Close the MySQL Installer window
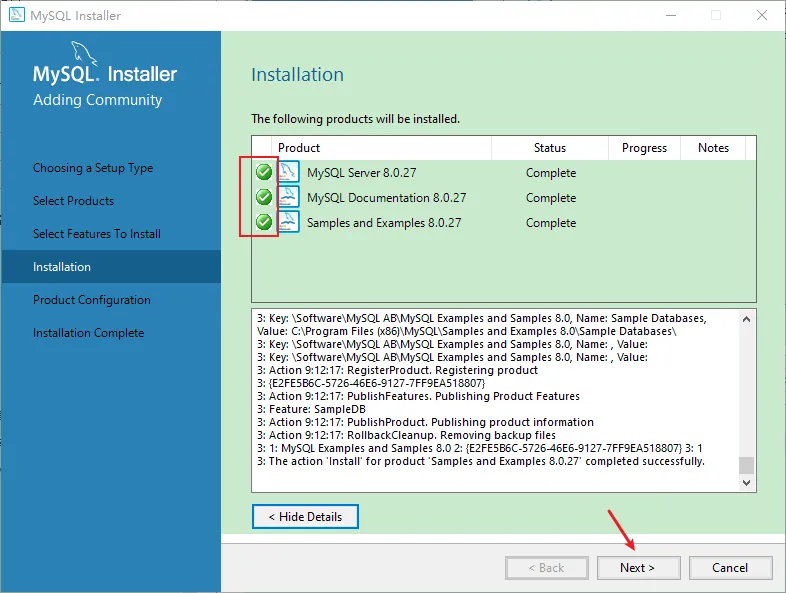The height and width of the screenshot is (593, 786). click(759, 15)
